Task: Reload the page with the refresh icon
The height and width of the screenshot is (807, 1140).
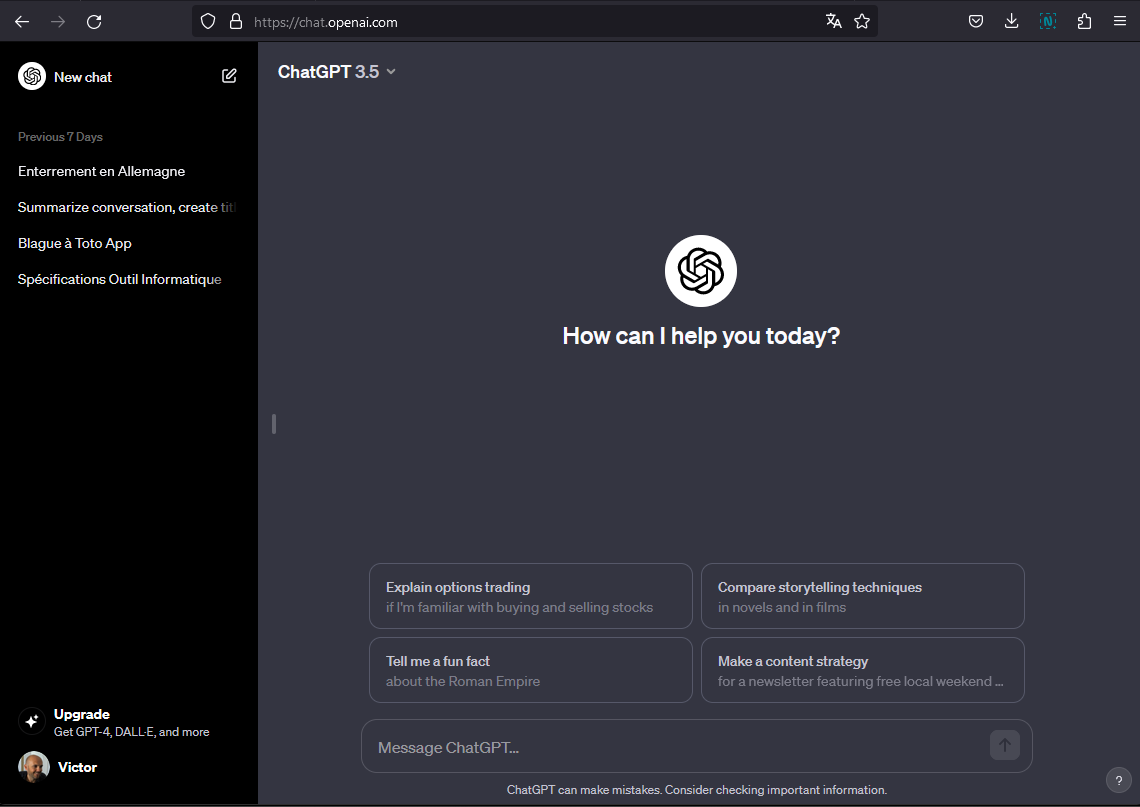Action: tap(94, 22)
